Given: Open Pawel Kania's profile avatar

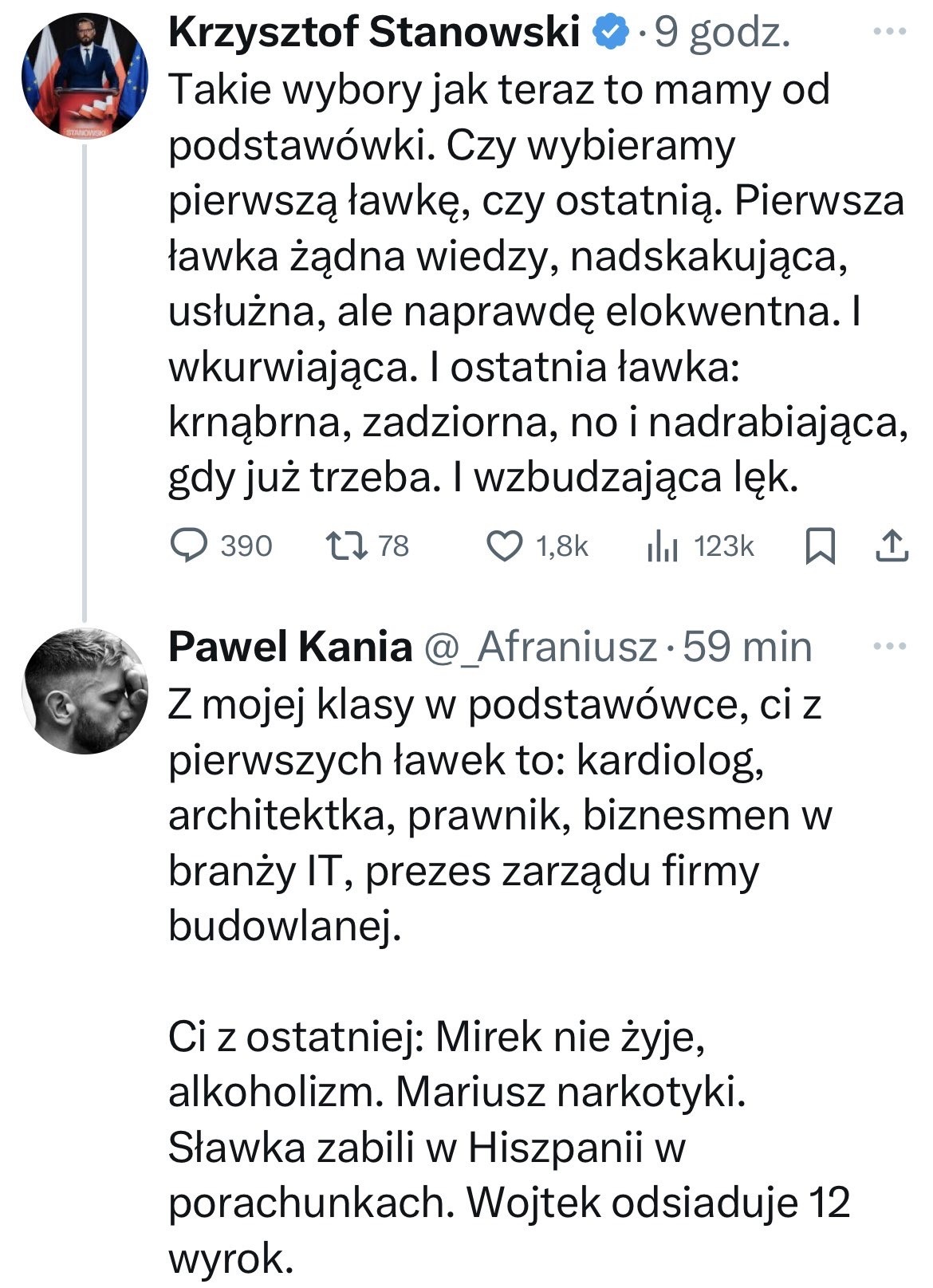Looking at the screenshot, I should [85, 691].
